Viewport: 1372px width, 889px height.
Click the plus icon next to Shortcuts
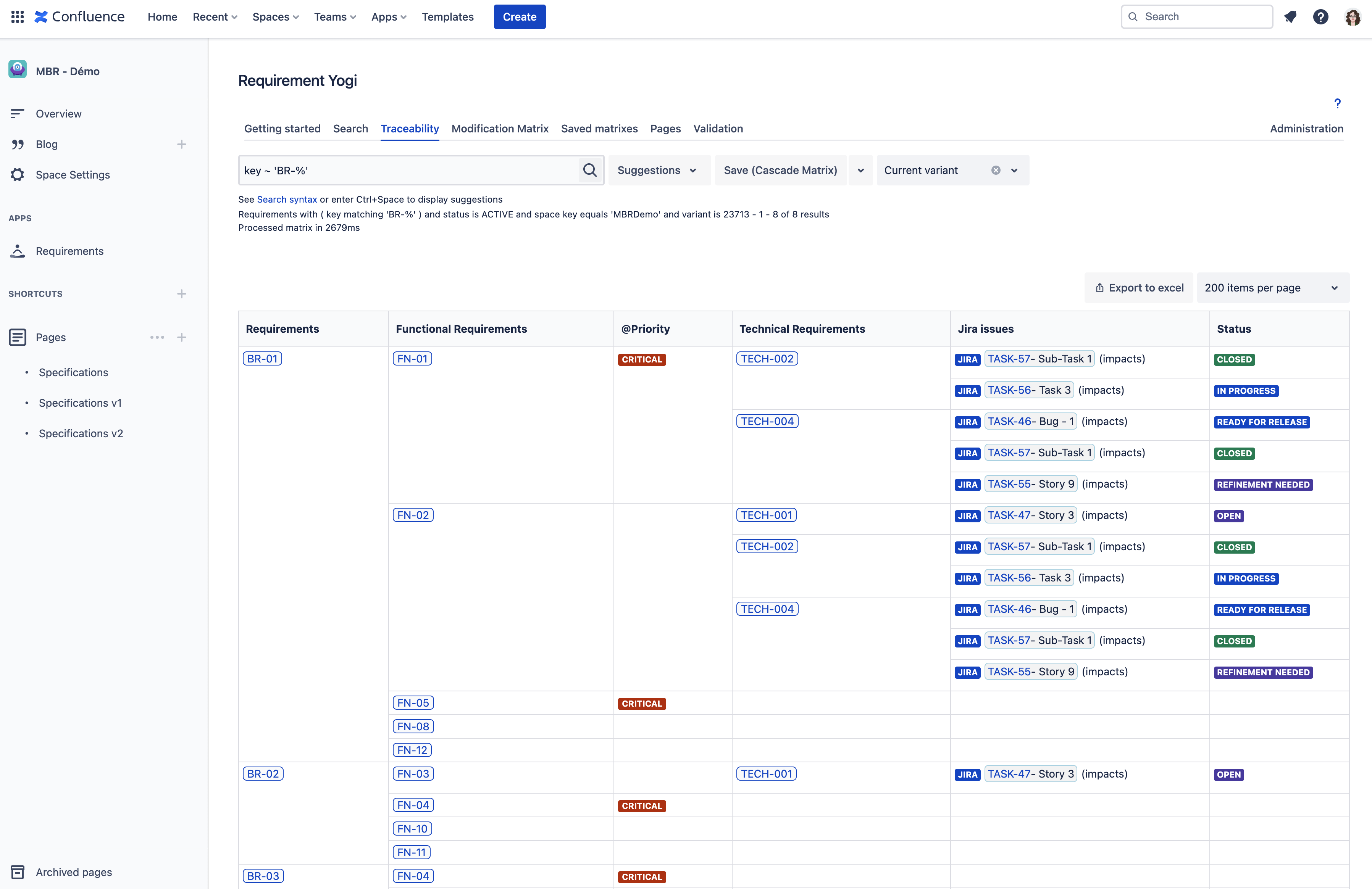(182, 294)
